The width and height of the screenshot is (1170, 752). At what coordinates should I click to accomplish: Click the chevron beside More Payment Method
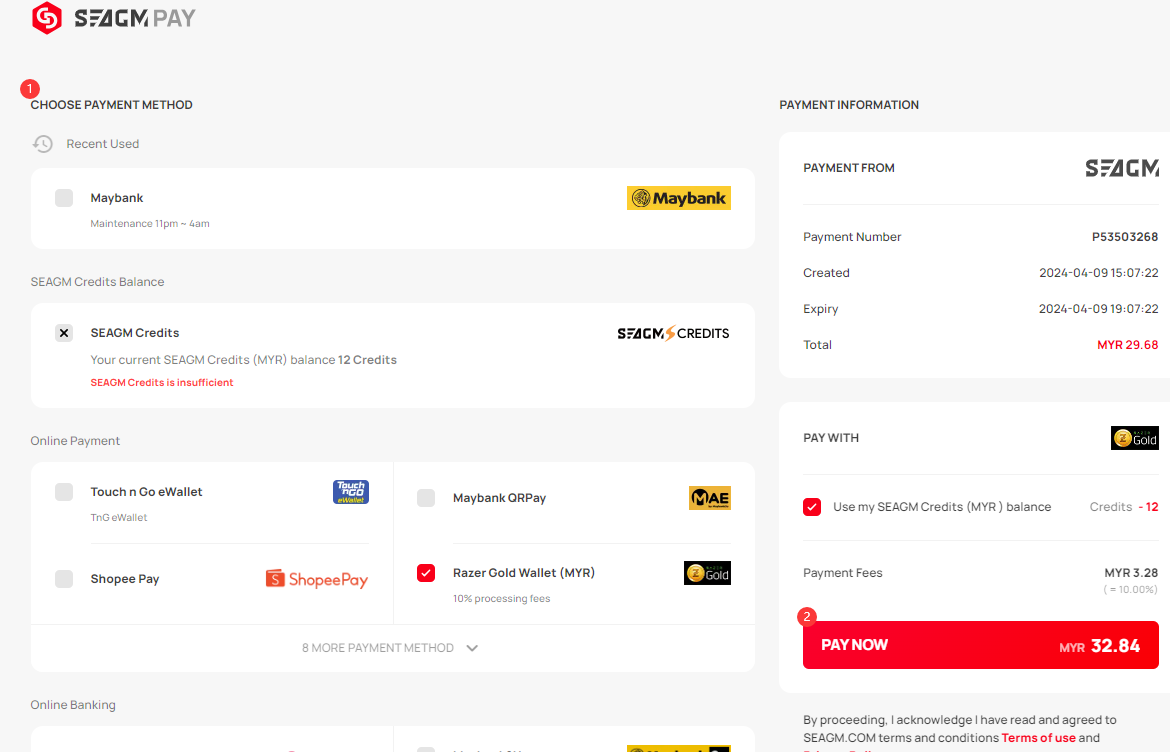tap(472, 648)
